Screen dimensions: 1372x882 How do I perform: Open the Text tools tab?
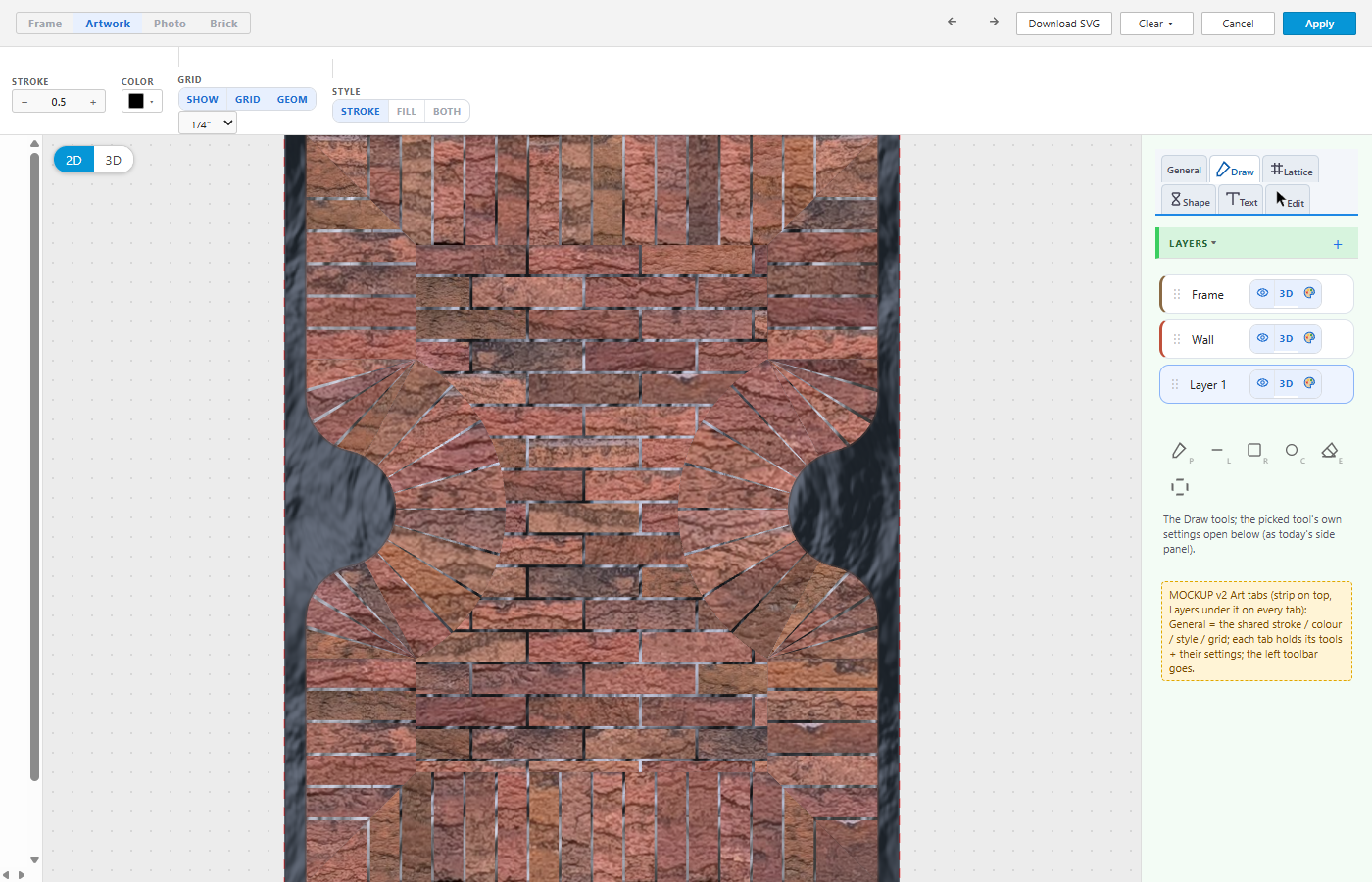[1242, 200]
